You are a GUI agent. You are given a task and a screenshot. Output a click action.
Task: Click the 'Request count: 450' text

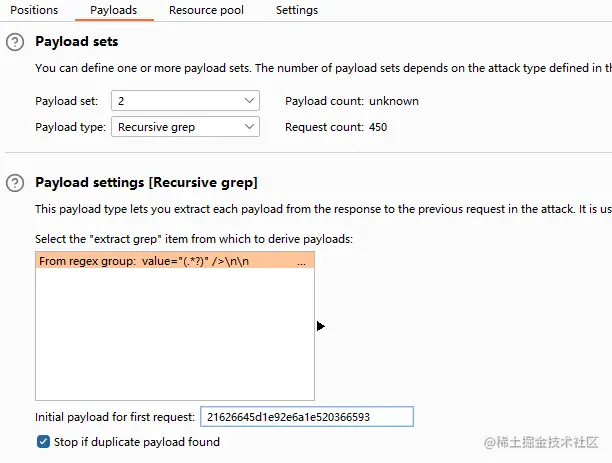[336, 127]
